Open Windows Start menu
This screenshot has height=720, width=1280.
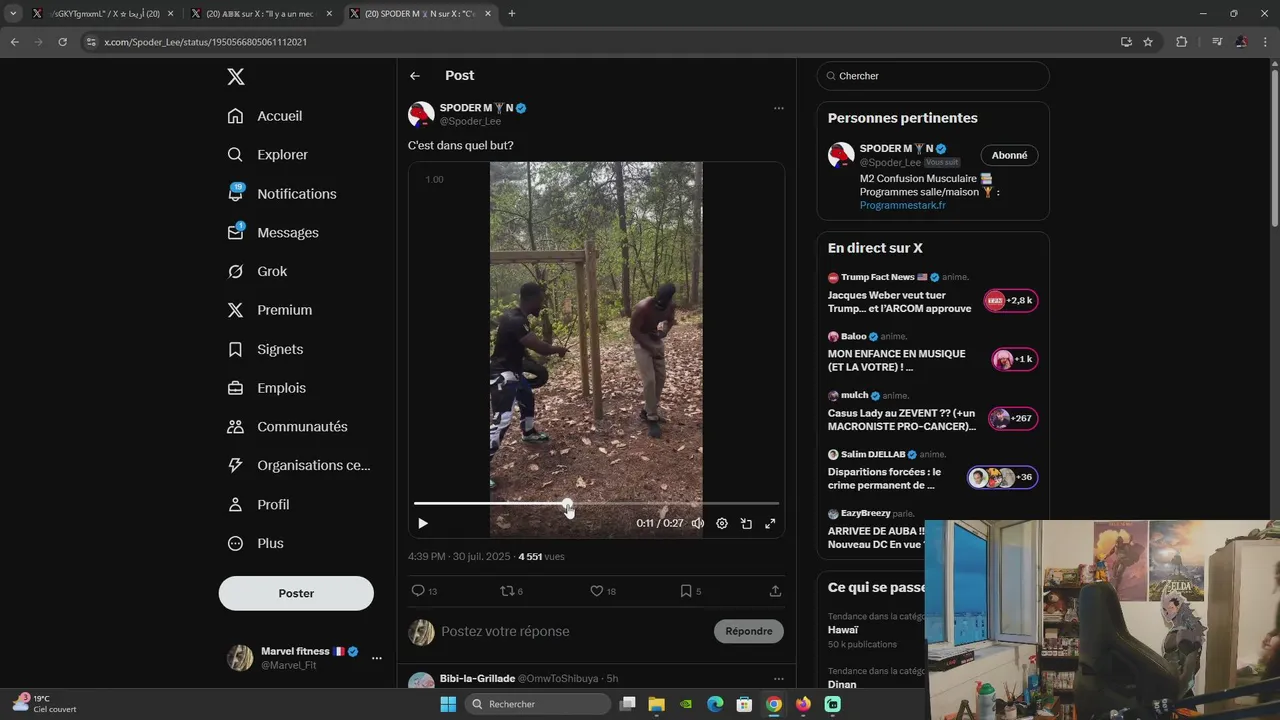[448, 704]
